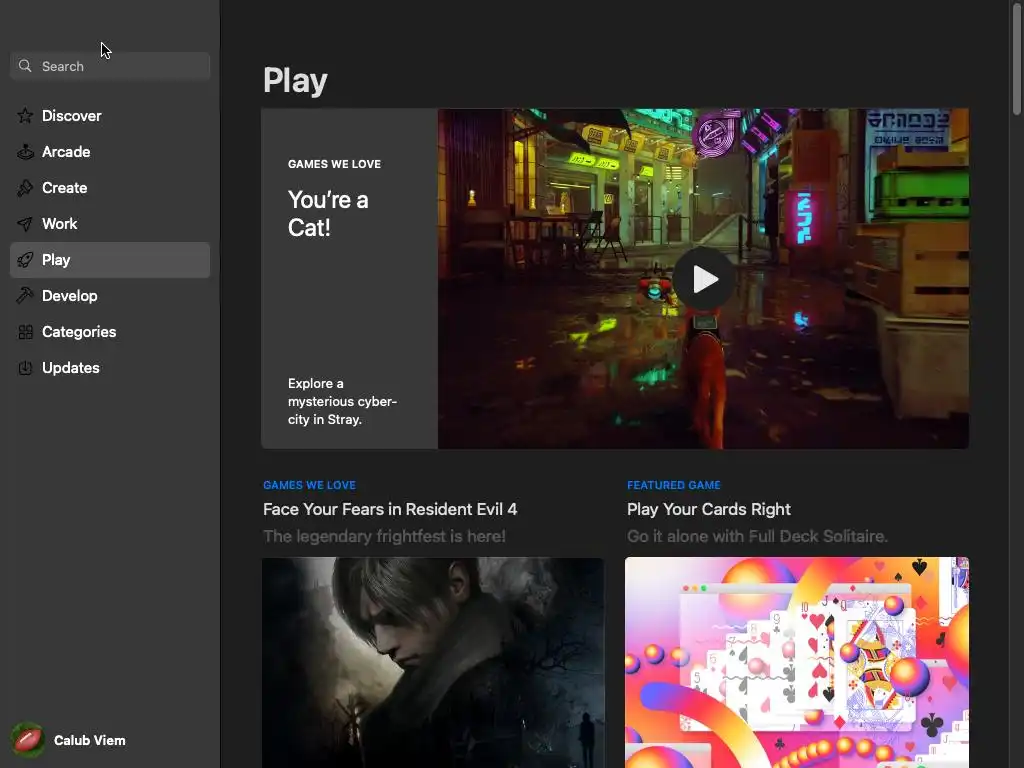
Task: Play the Stray preview video
Action: (703, 279)
